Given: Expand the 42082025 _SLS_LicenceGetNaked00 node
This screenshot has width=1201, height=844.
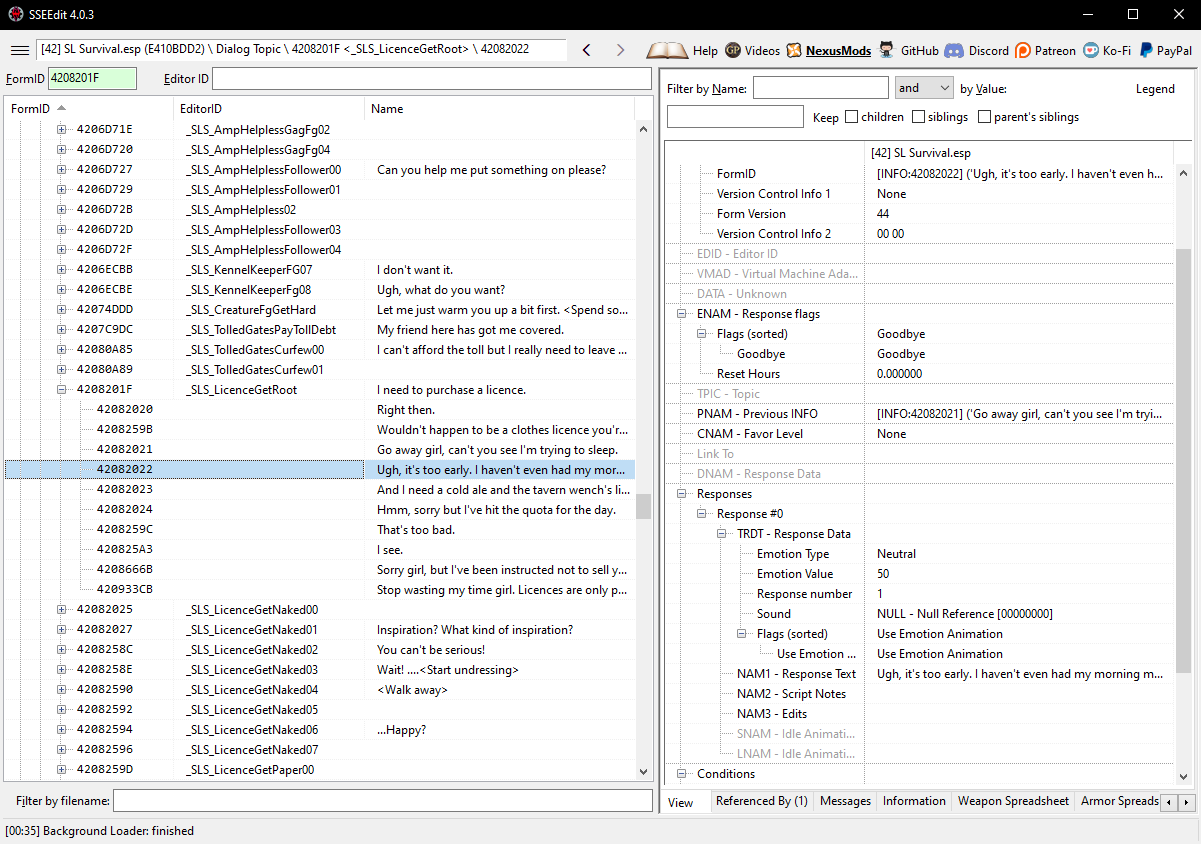Looking at the screenshot, I should click(61, 610).
